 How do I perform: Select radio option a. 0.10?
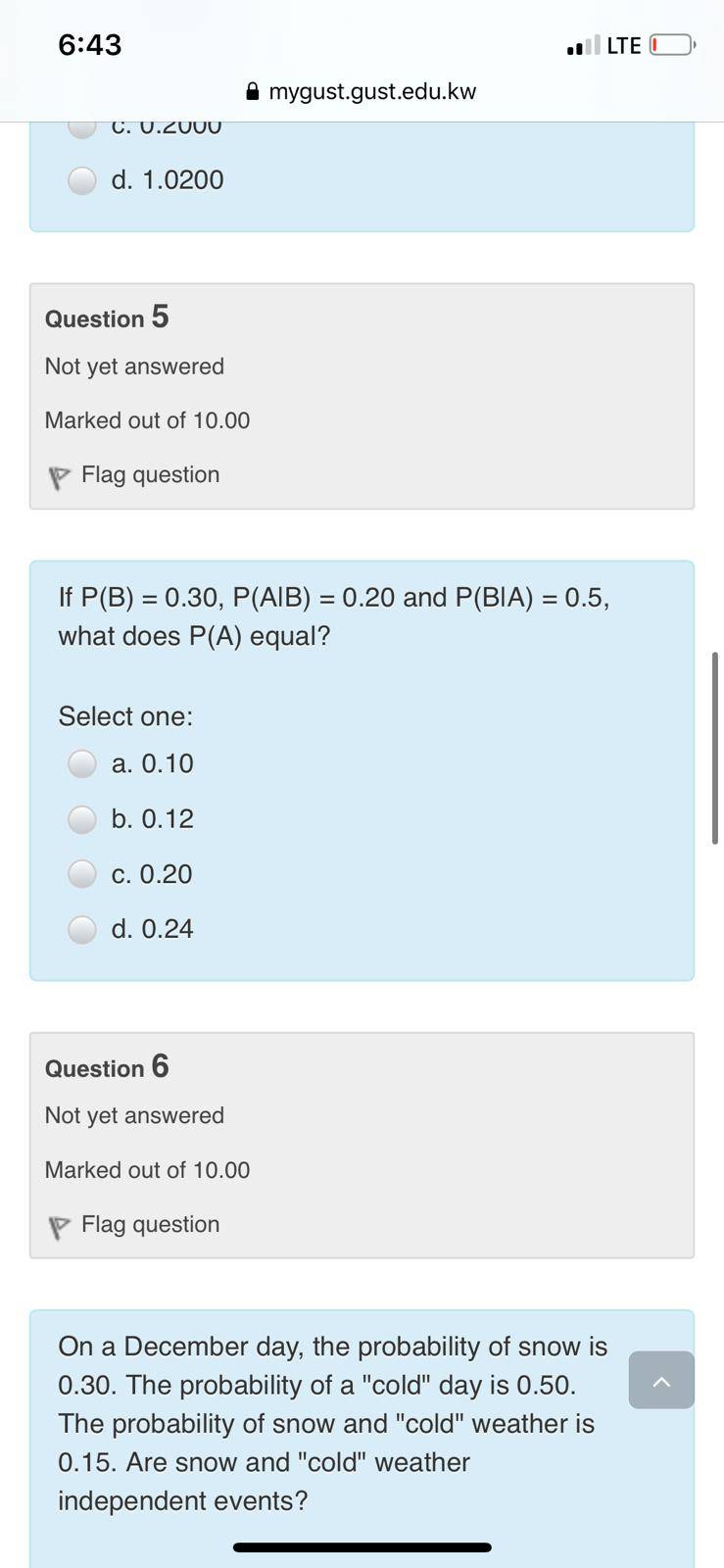[82, 763]
